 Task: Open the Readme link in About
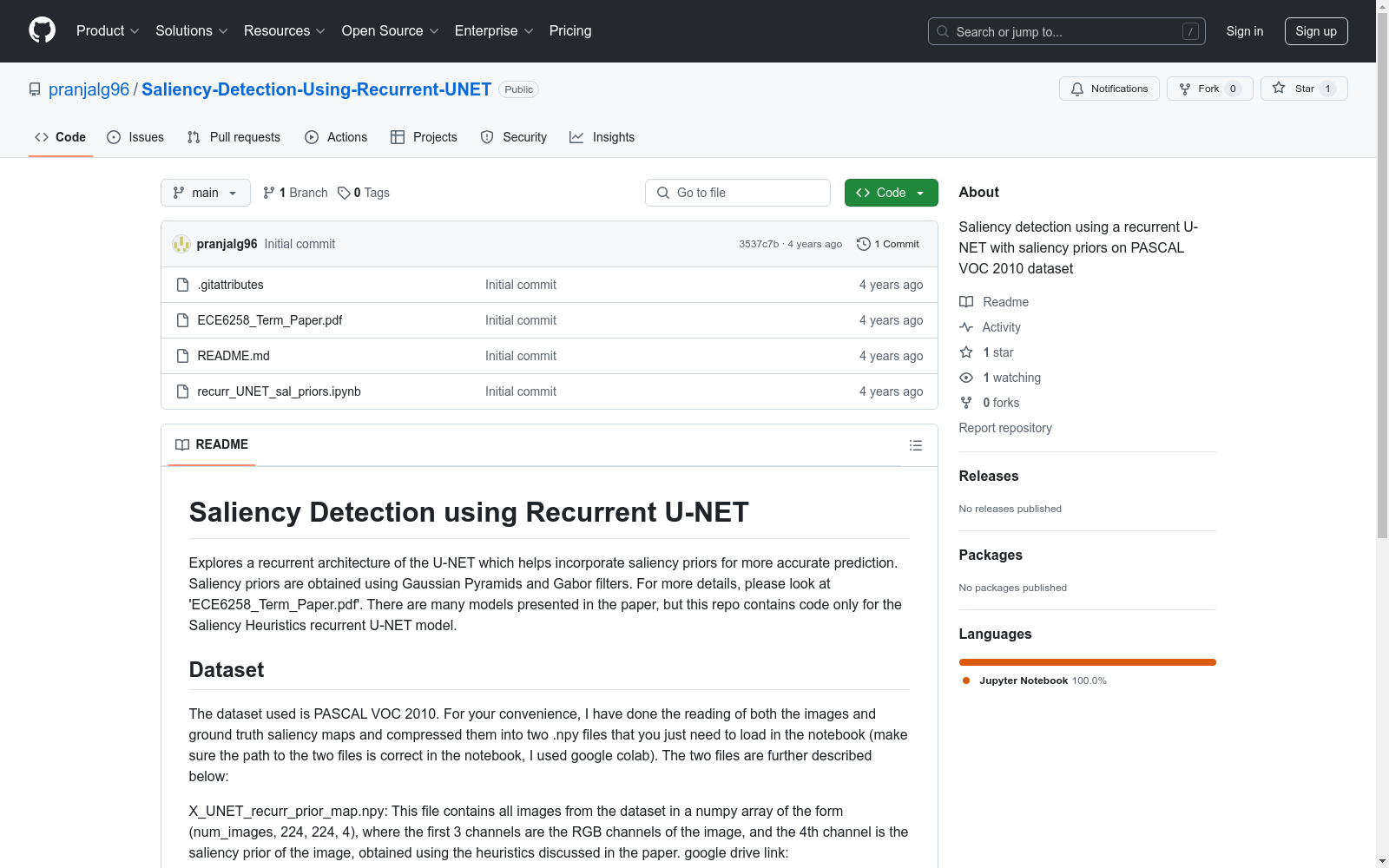[x=994, y=302]
